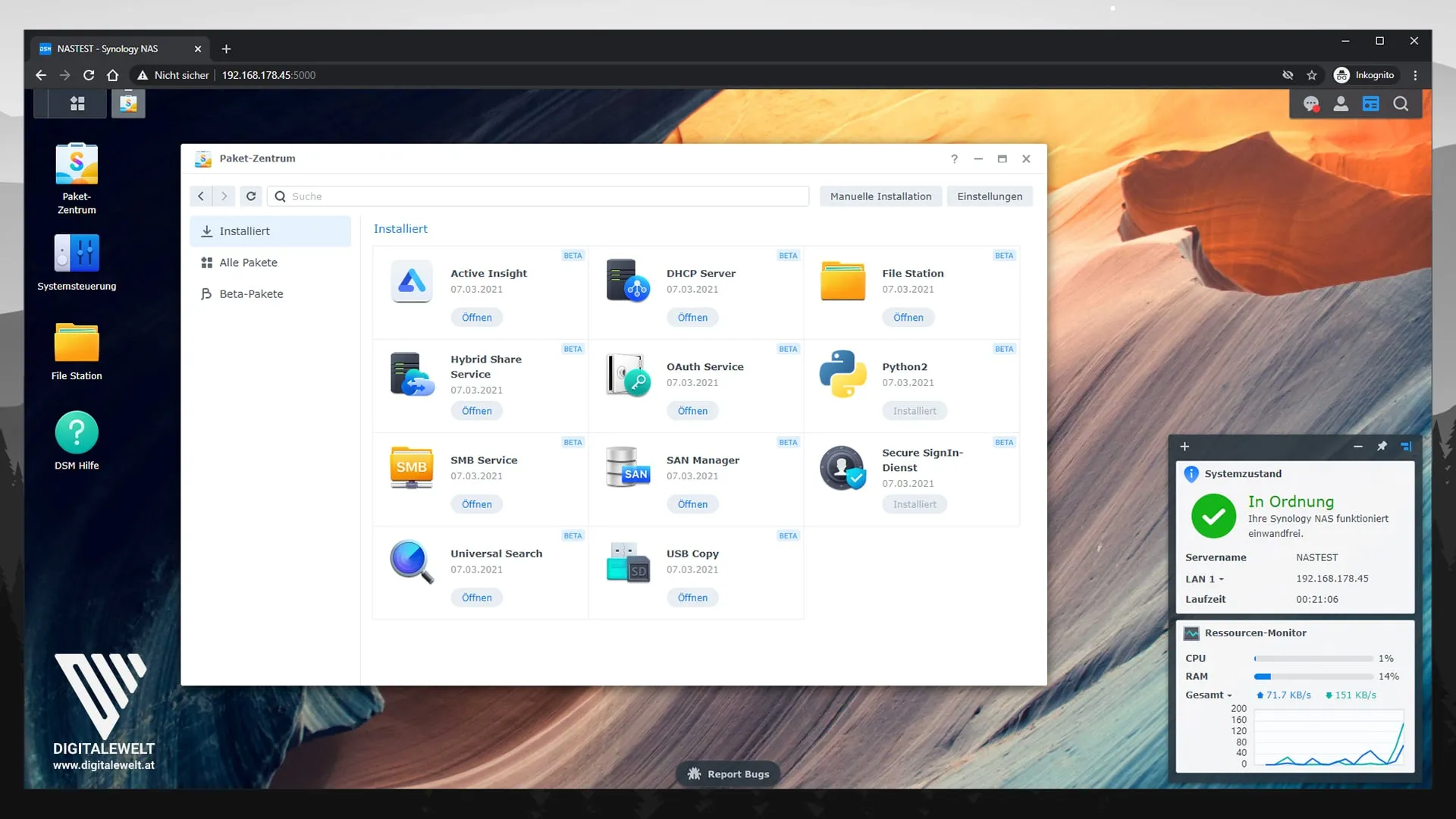This screenshot has width=1456, height=819.
Task: Open Manuelle Installation
Action: (x=880, y=196)
